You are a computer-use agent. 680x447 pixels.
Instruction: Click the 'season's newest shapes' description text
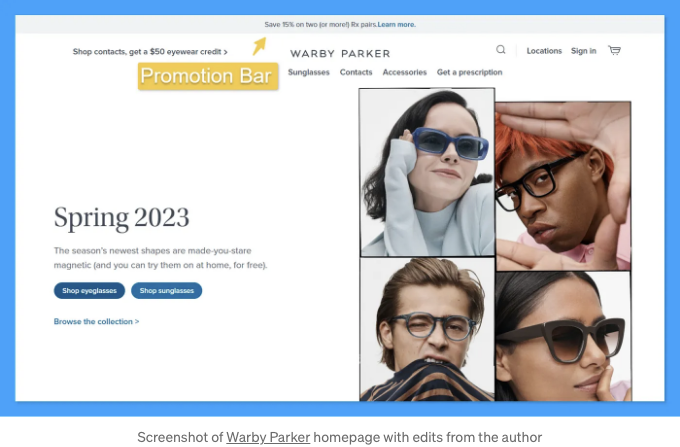(160, 258)
